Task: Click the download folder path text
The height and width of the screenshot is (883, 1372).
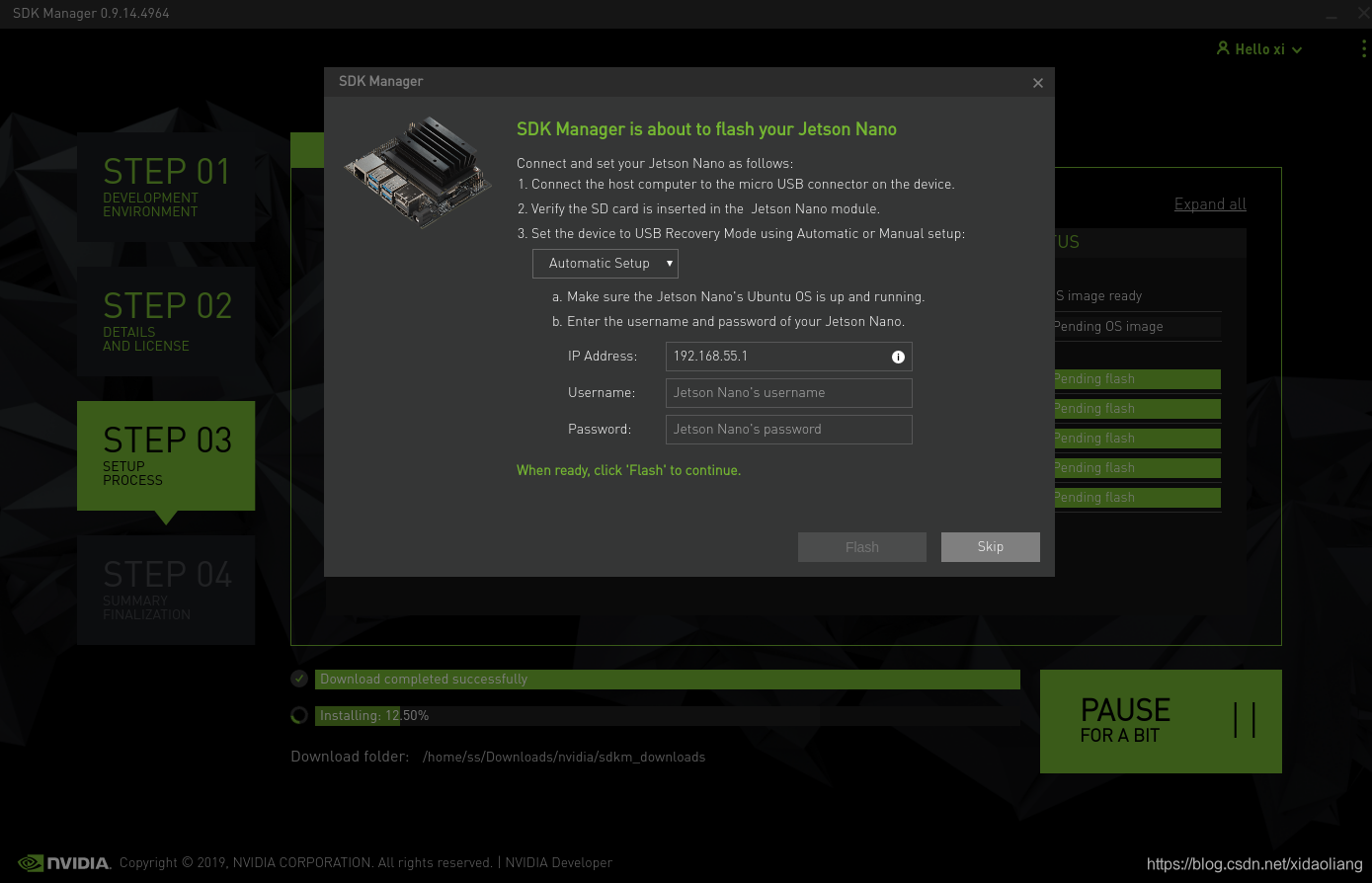Action: coord(564,758)
